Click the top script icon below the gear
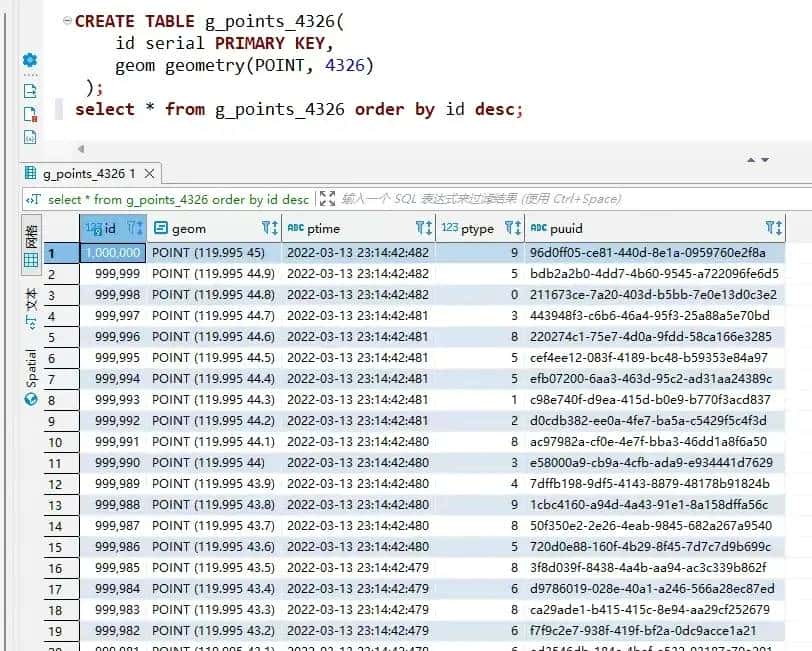This screenshot has width=812, height=651. point(30,90)
